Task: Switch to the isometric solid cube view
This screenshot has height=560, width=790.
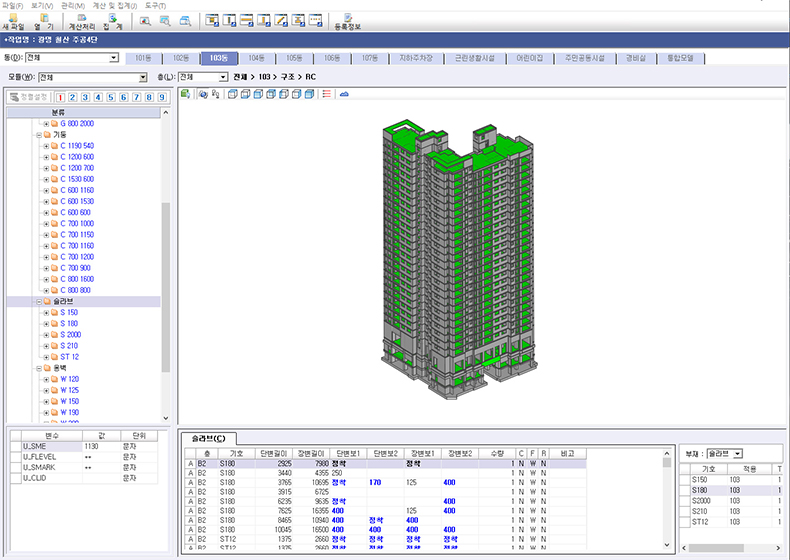Action: 309,94
